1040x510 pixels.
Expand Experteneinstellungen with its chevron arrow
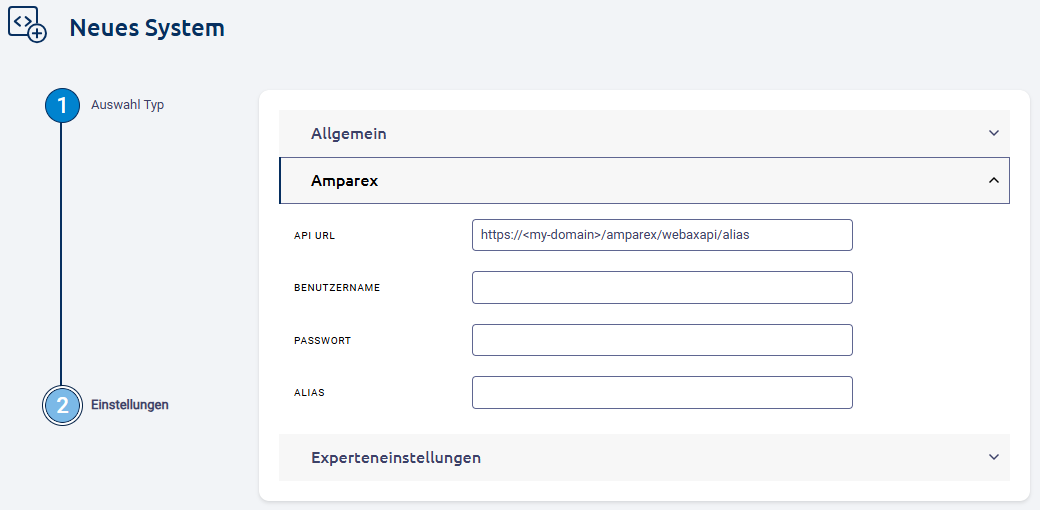[x=993, y=457]
